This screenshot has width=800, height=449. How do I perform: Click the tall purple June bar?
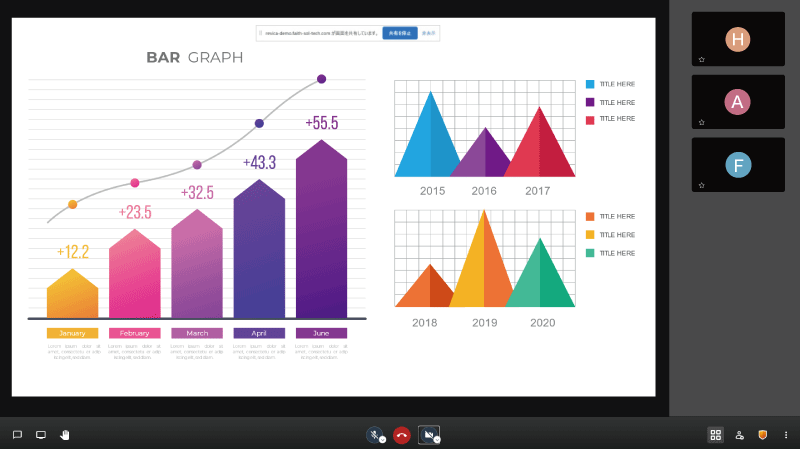(321, 230)
